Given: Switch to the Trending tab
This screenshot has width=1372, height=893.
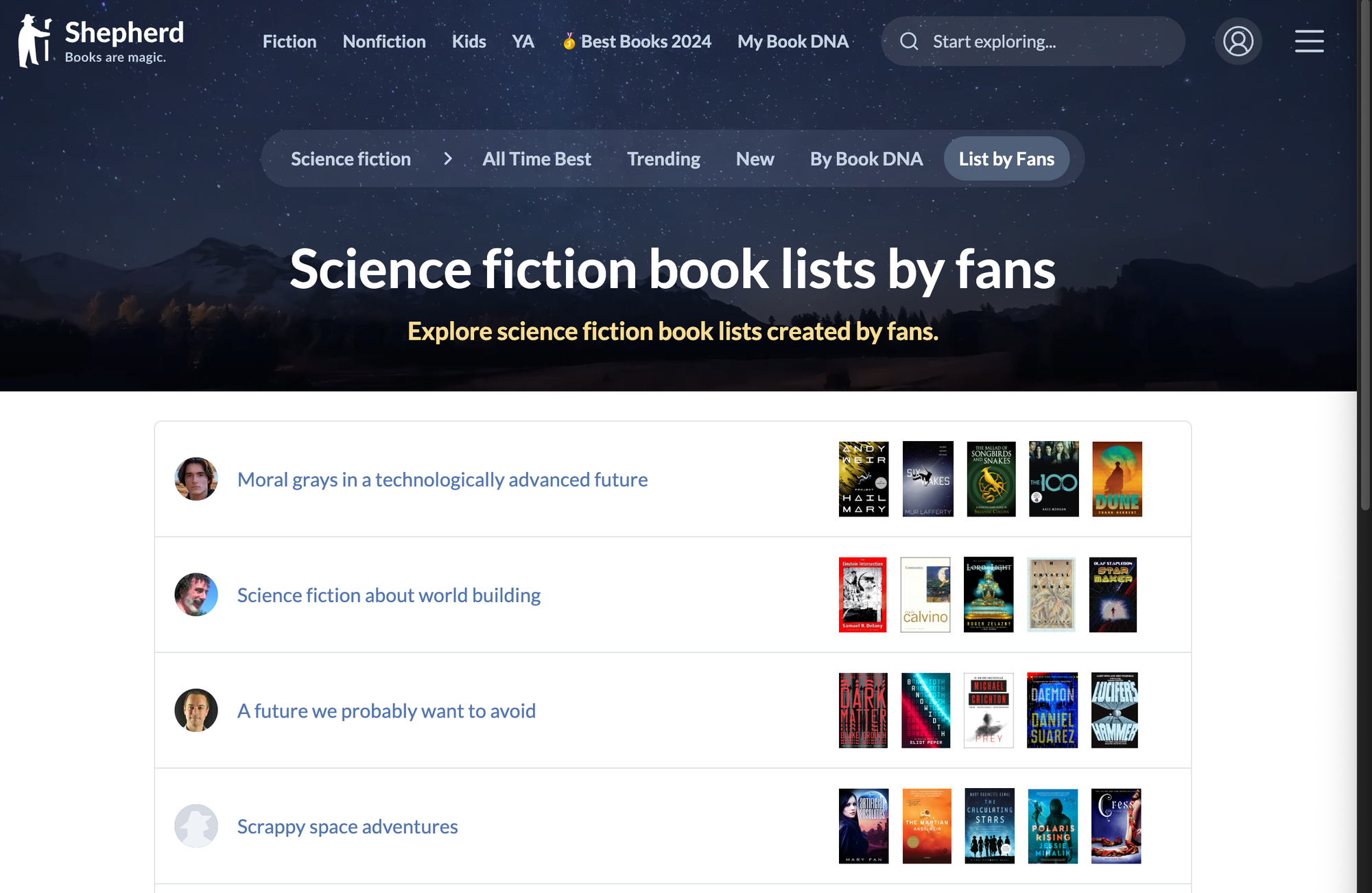Looking at the screenshot, I should (663, 159).
